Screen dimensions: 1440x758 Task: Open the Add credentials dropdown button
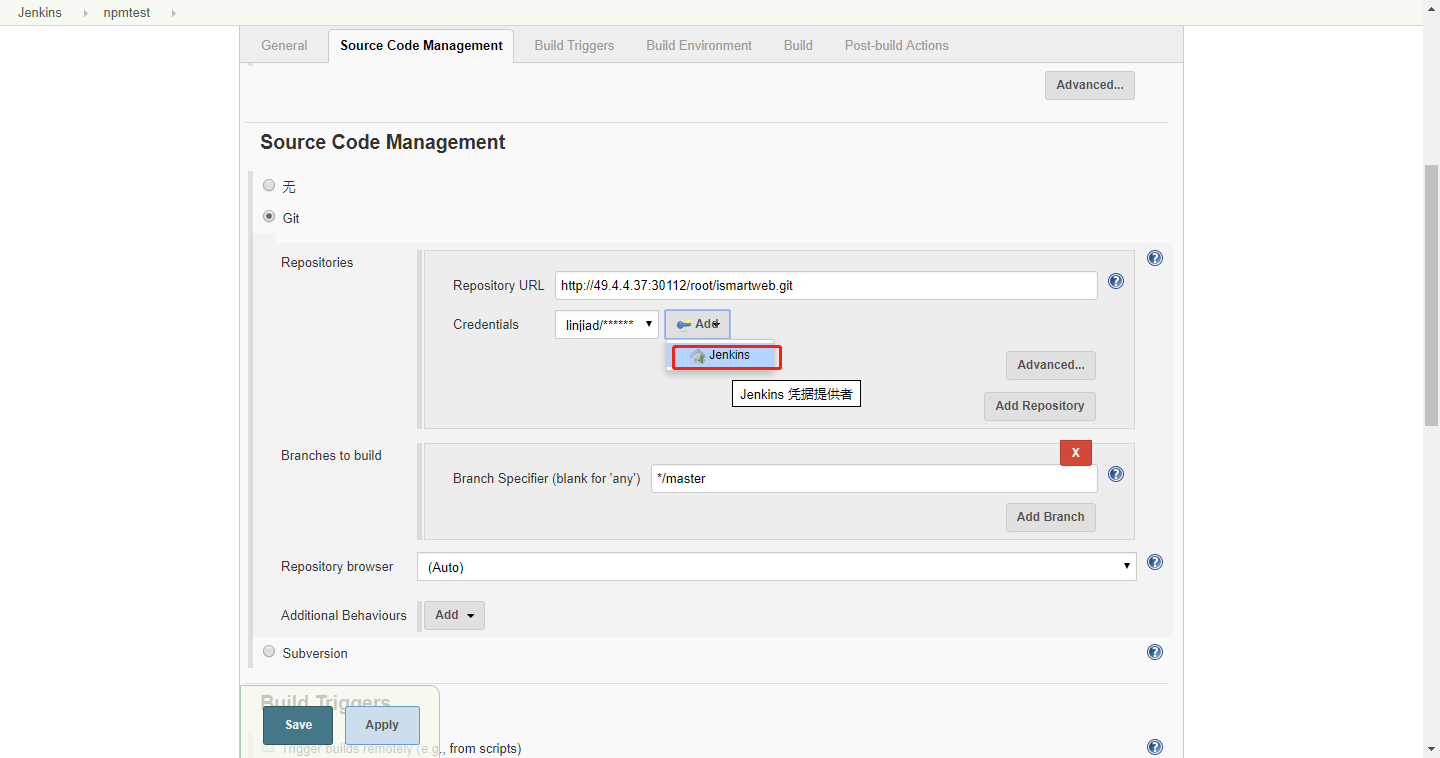pos(697,324)
